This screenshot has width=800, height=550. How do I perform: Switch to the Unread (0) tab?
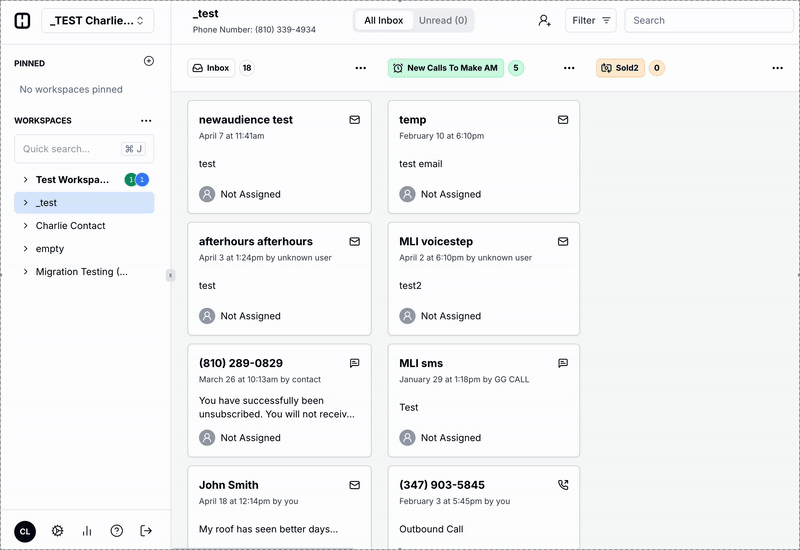443,20
